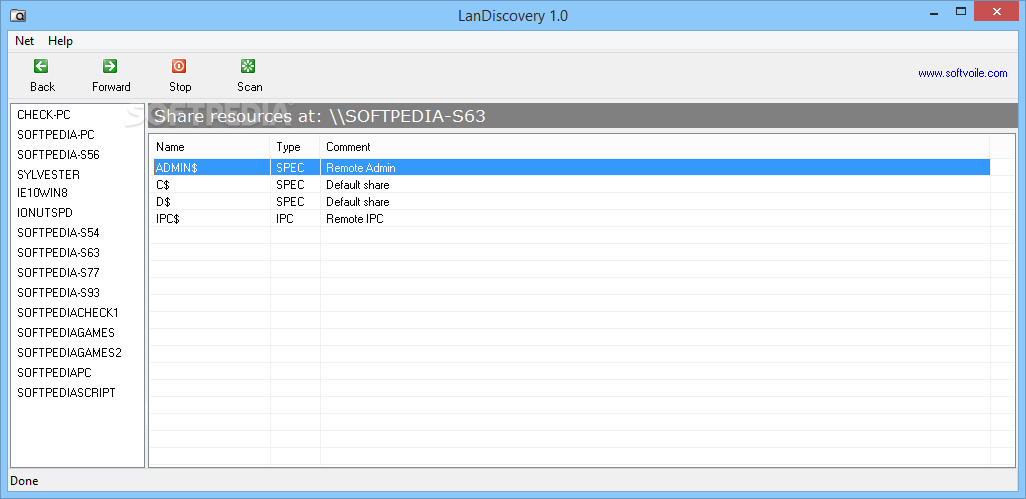Click the Back arrow icon
The height and width of the screenshot is (499, 1026).
click(41, 65)
